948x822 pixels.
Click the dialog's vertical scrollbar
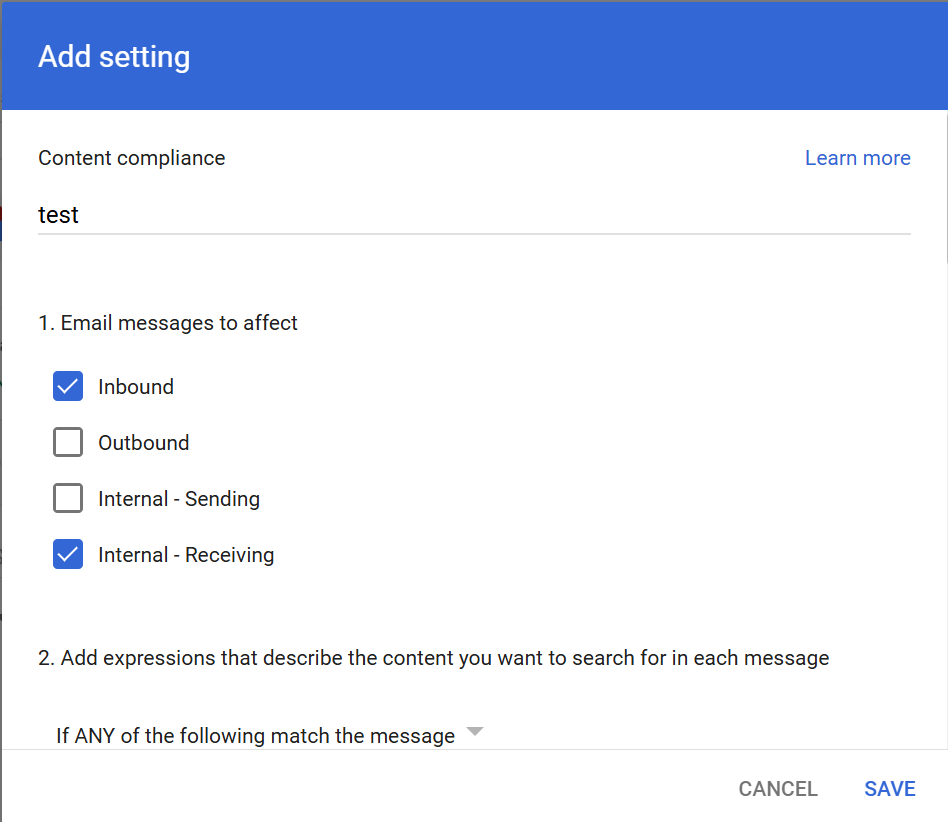coord(946,187)
